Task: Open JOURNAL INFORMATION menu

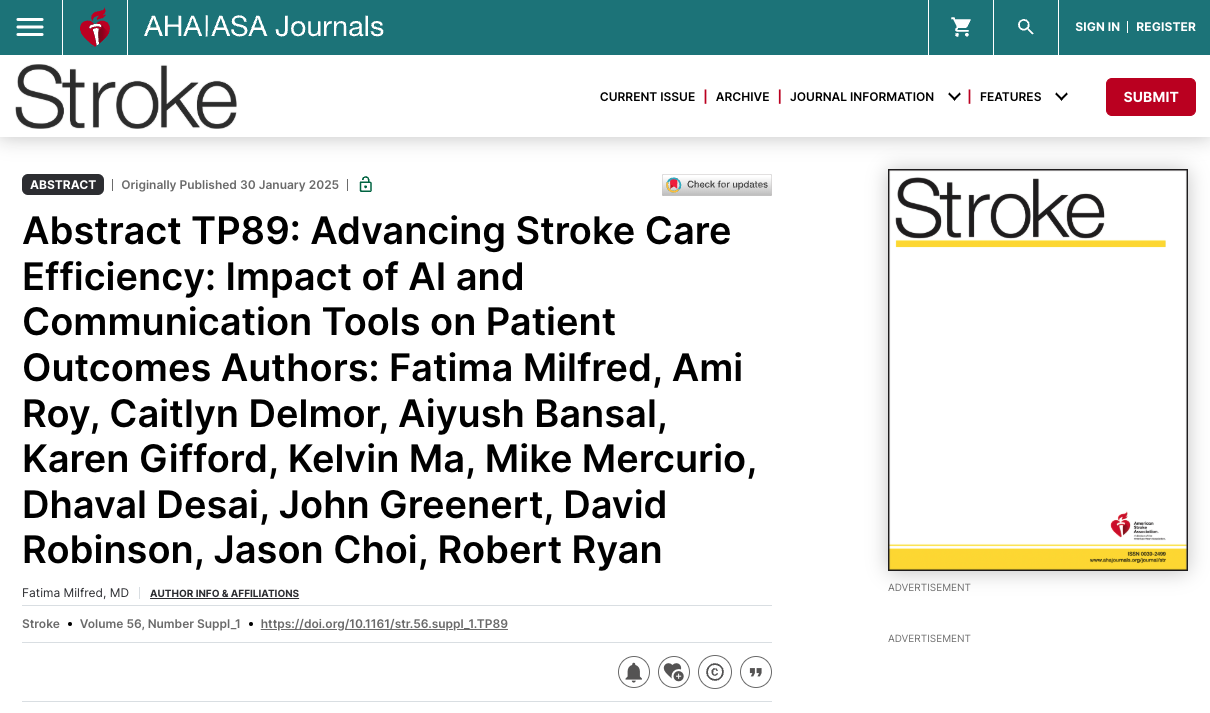Action: point(862,97)
